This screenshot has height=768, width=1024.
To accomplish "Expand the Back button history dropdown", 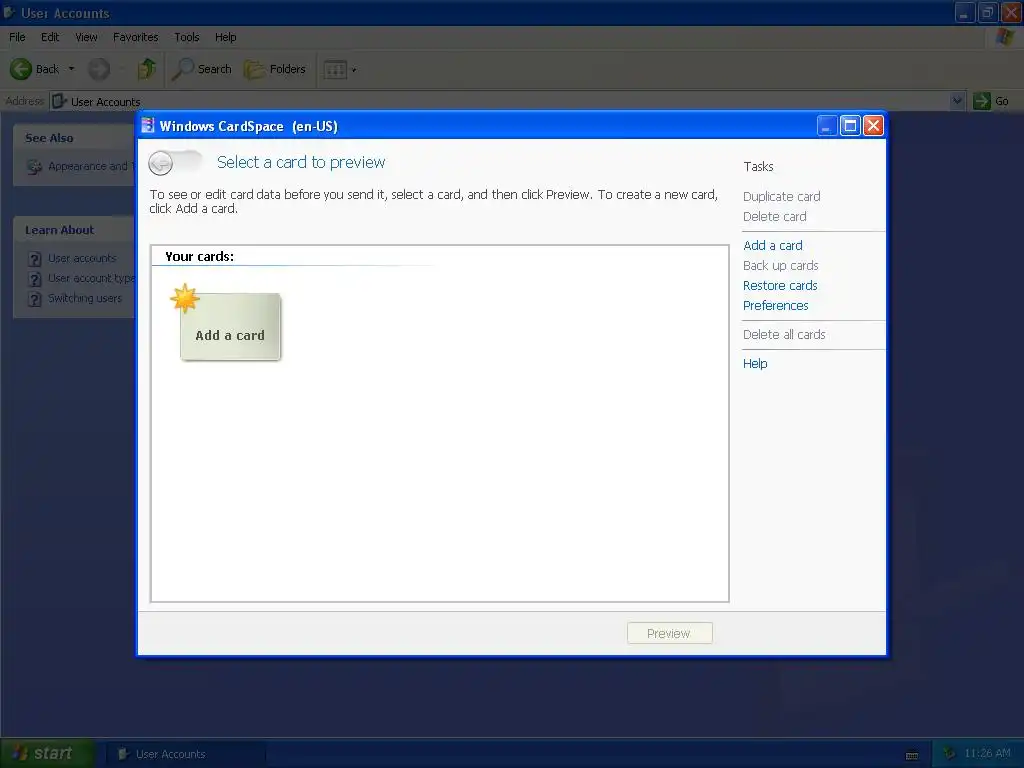I will tap(72, 69).
